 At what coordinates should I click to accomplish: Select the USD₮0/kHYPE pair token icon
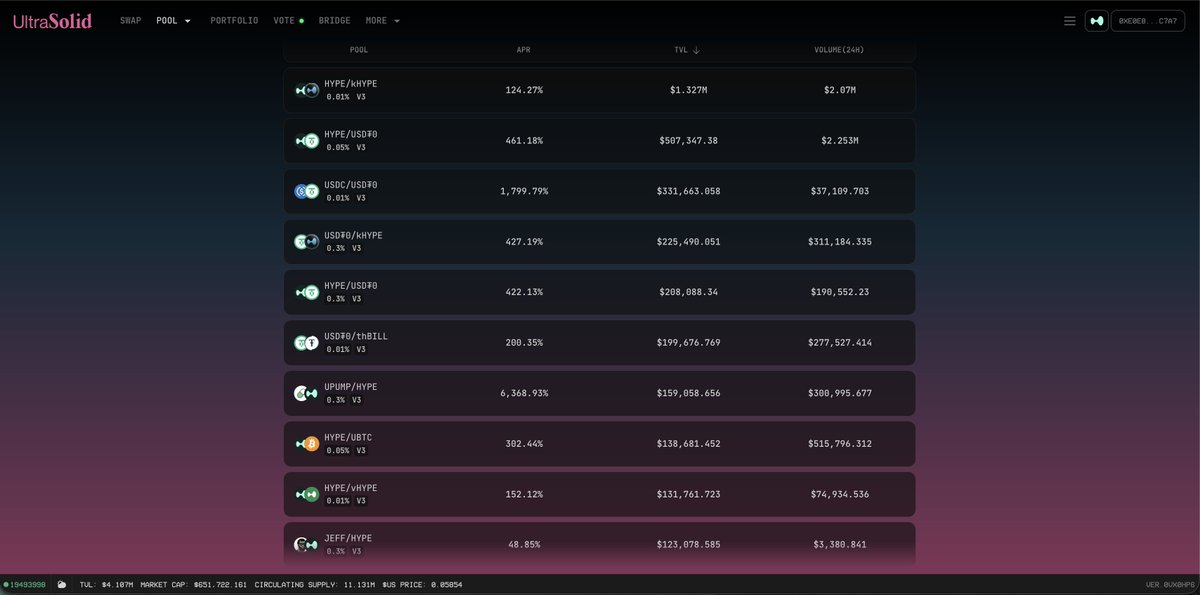click(x=306, y=241)
